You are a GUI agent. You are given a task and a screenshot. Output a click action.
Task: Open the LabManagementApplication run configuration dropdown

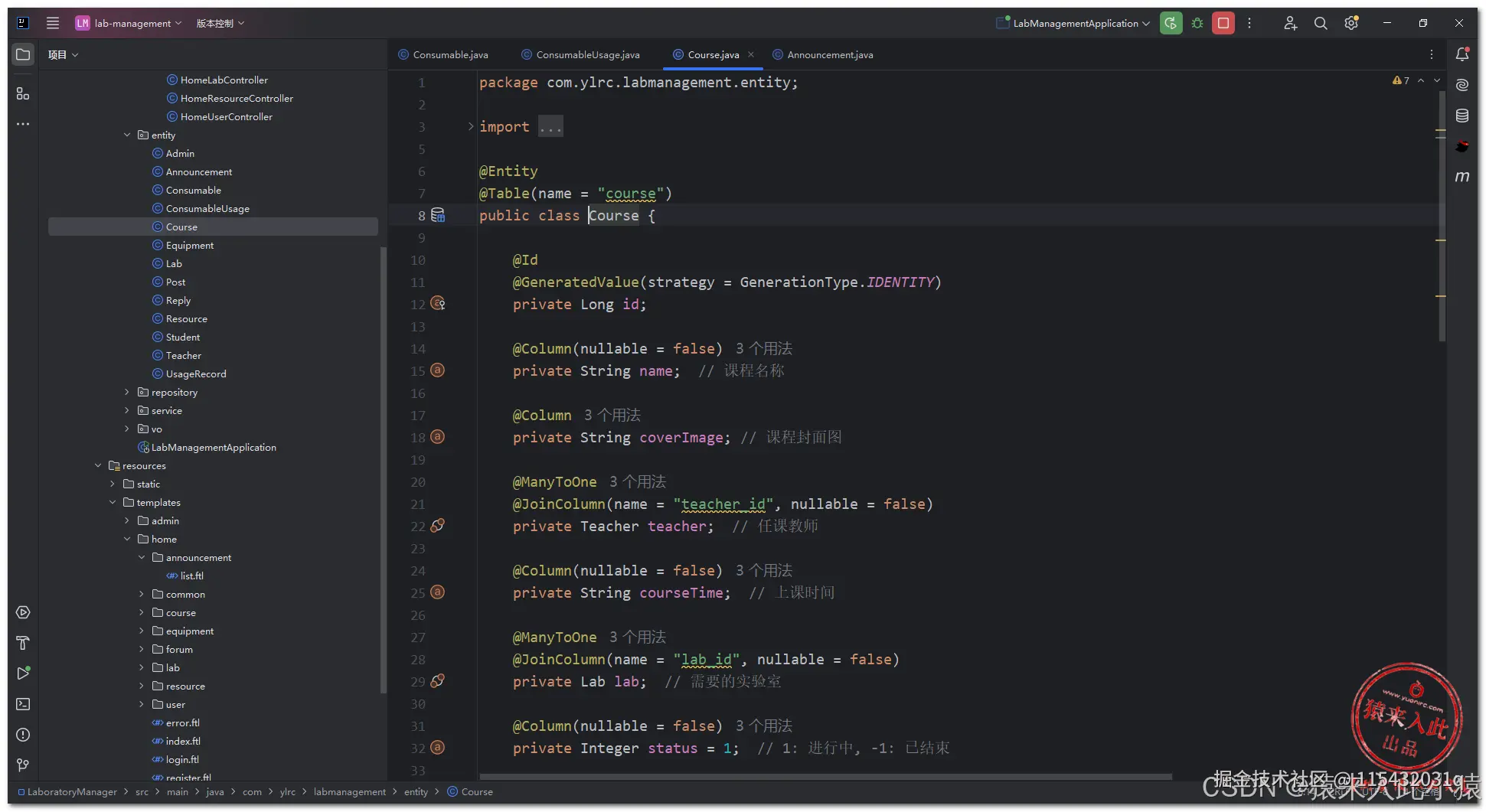coord(1073,23)
